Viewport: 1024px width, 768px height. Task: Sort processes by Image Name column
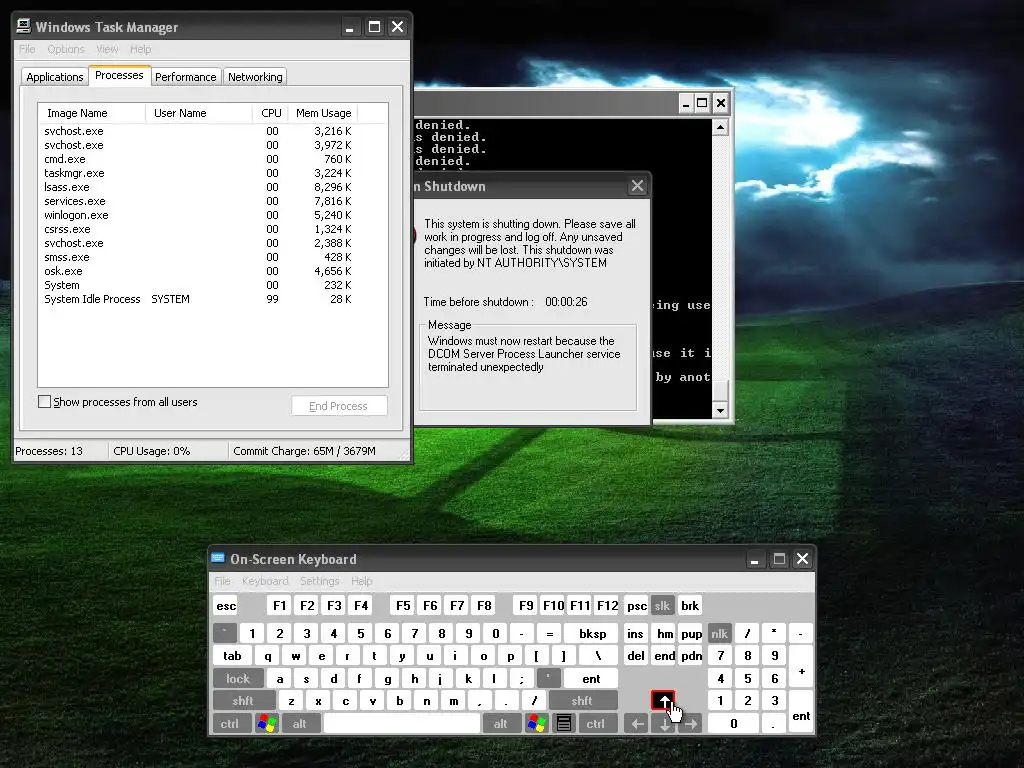[92, 113]
